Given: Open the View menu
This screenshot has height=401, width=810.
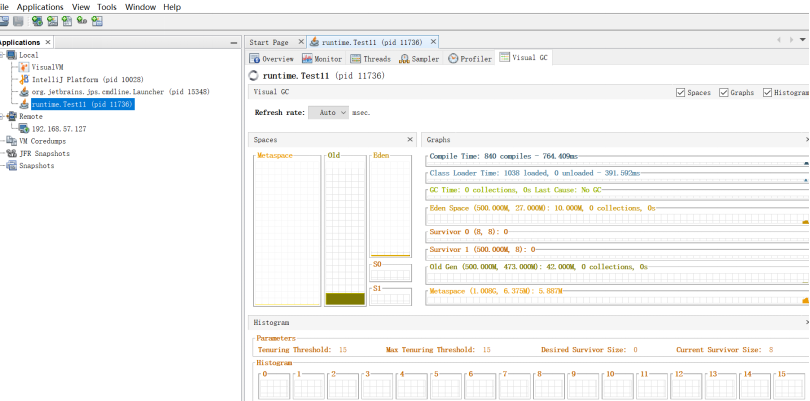Looking at the screenshot, I should click(x=81, y=7).
